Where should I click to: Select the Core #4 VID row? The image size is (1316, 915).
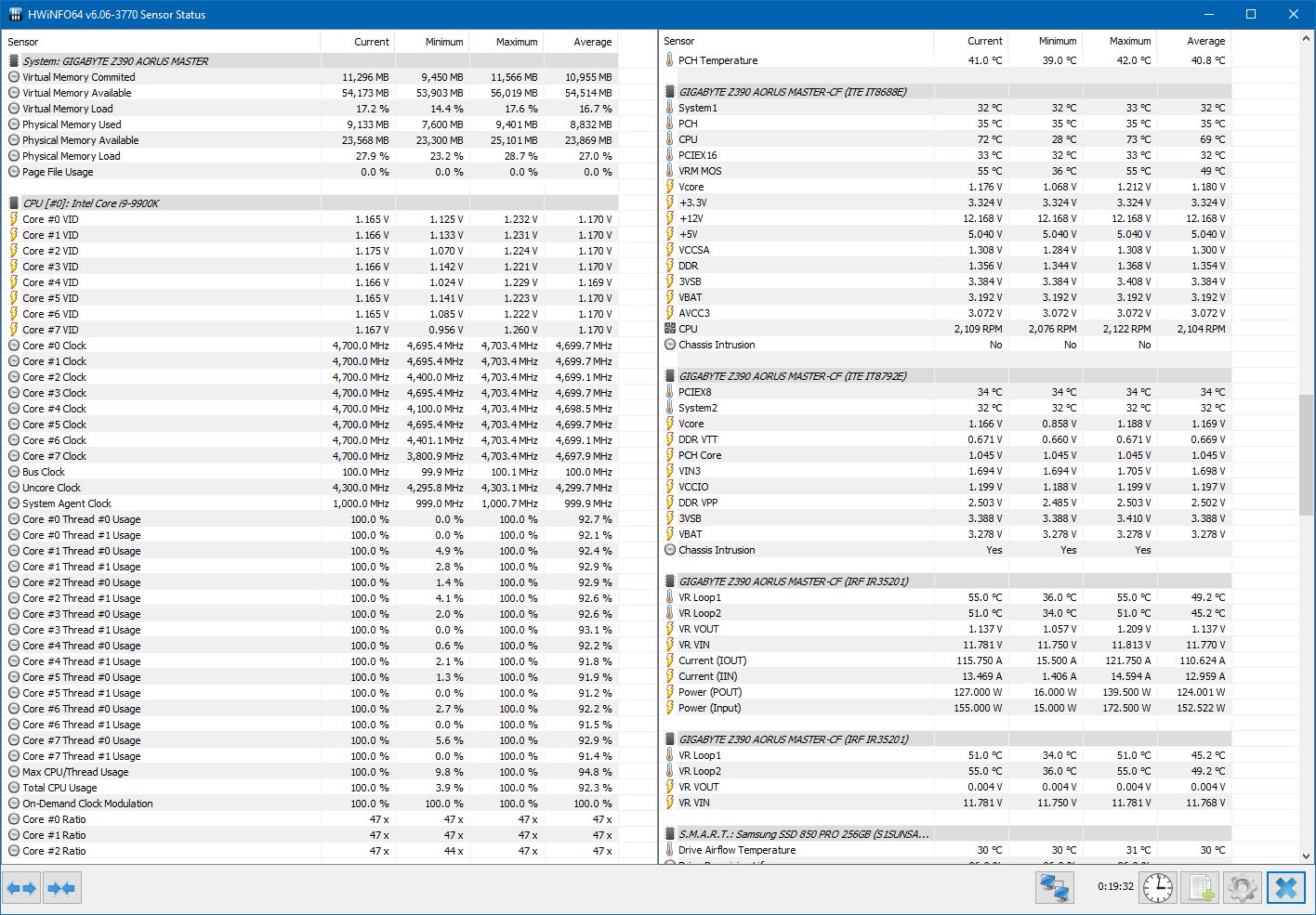tap(310, 282)
